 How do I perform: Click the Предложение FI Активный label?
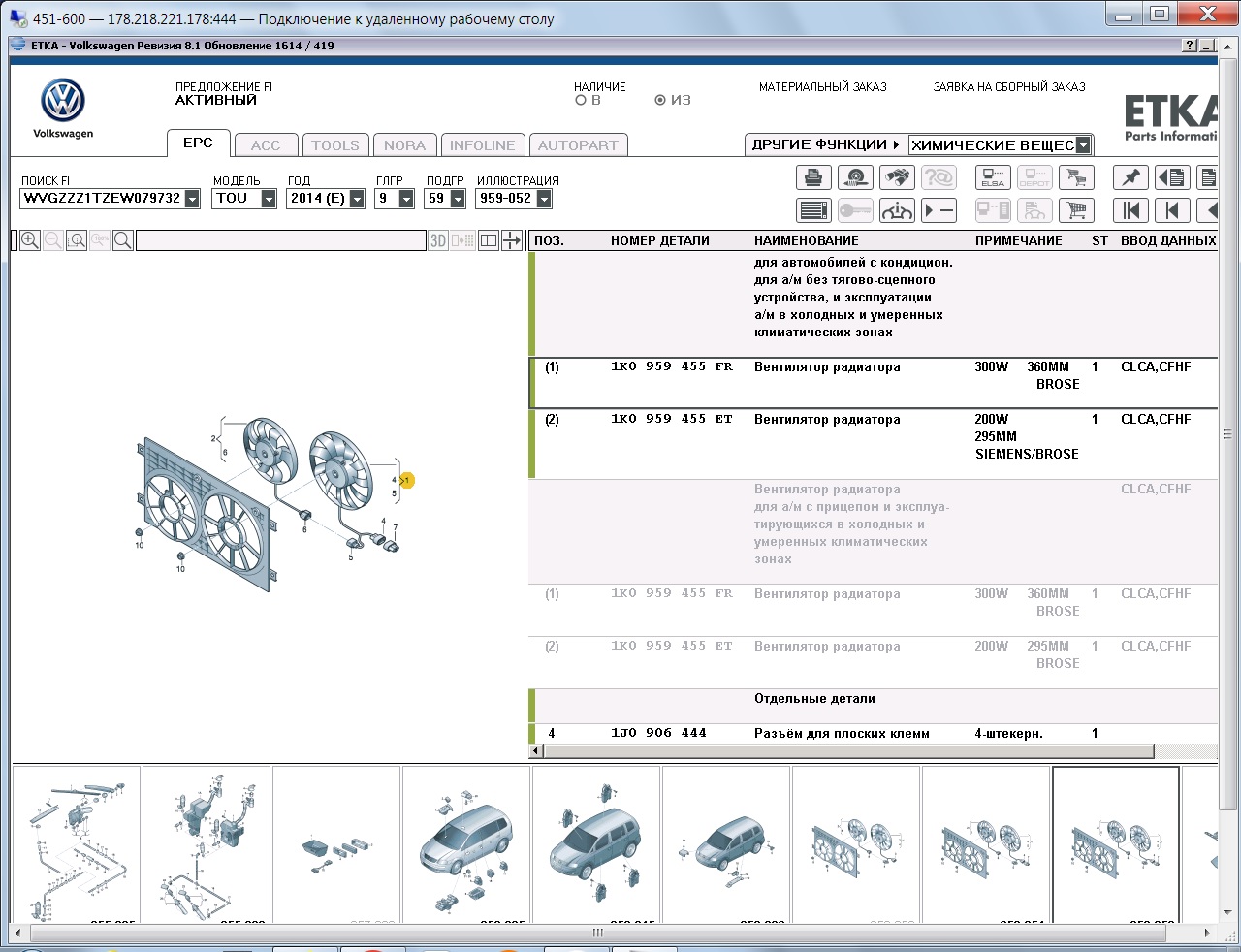pos(224,93)
